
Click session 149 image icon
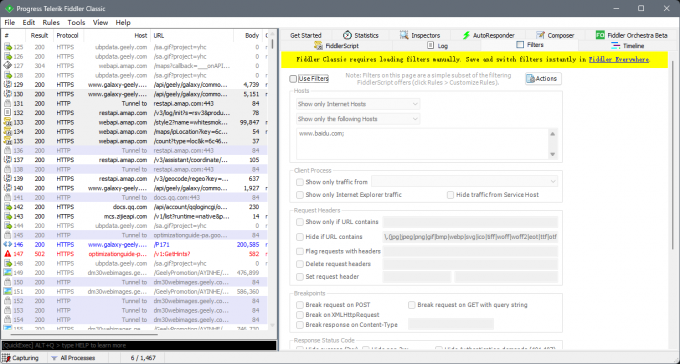[x=7, y=273]
